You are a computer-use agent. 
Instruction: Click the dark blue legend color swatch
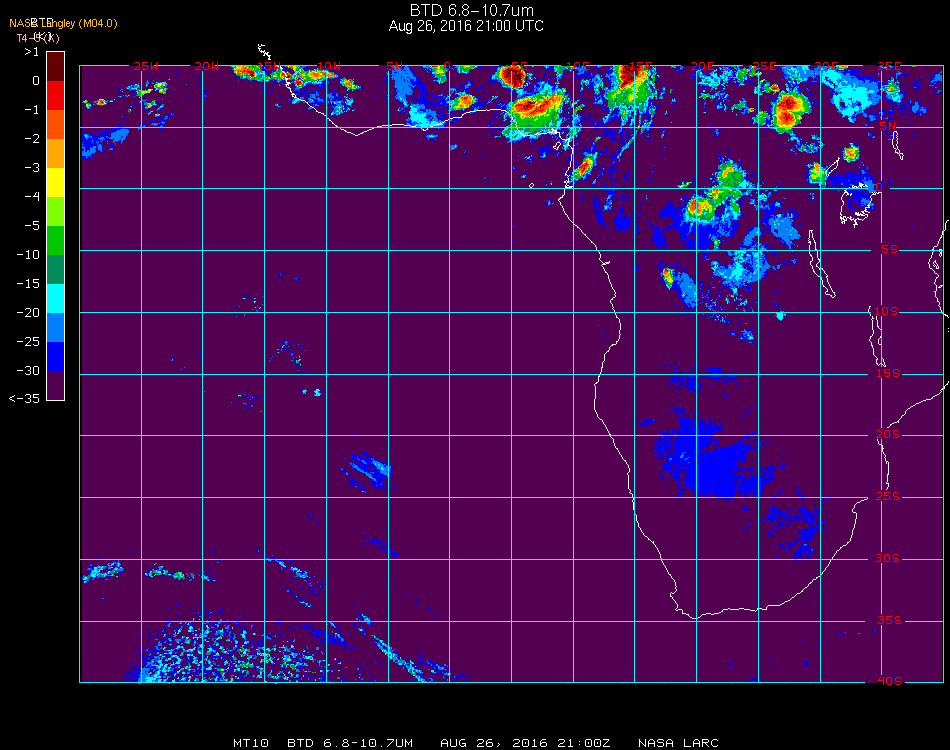pyautogui.click(x=56, y=357)
